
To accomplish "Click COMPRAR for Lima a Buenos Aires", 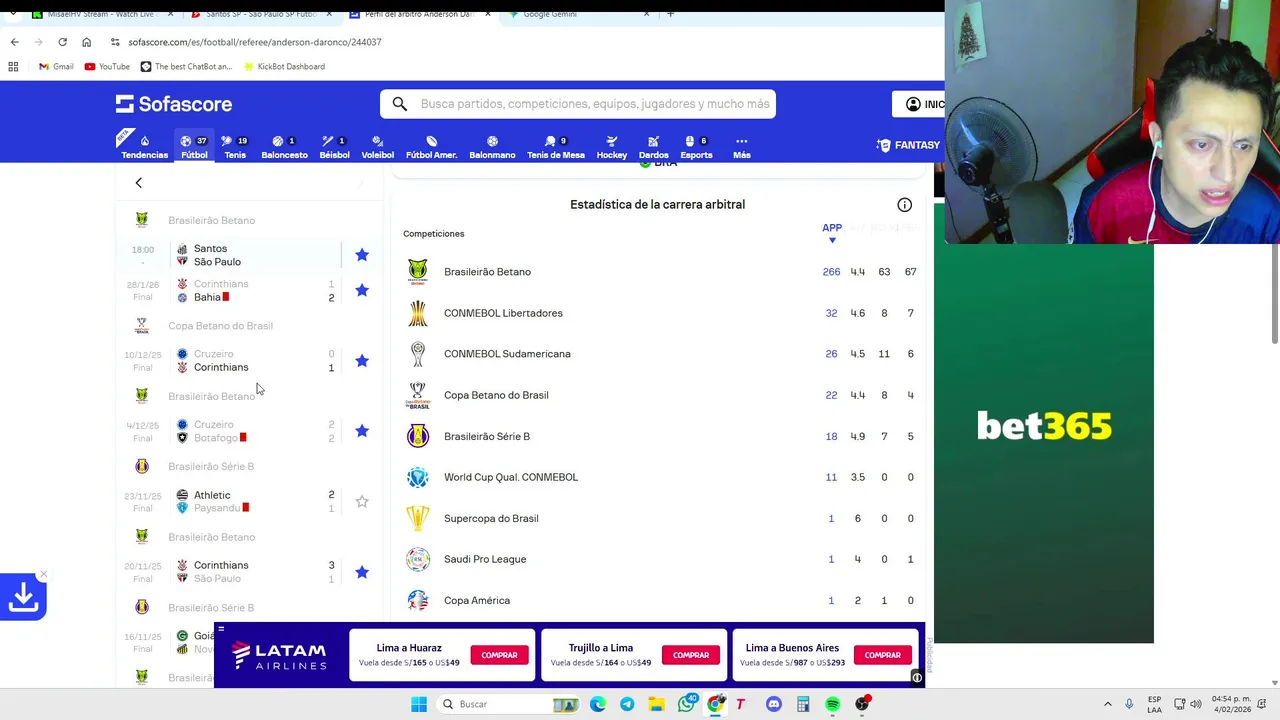I will click(x=882, y=655).
